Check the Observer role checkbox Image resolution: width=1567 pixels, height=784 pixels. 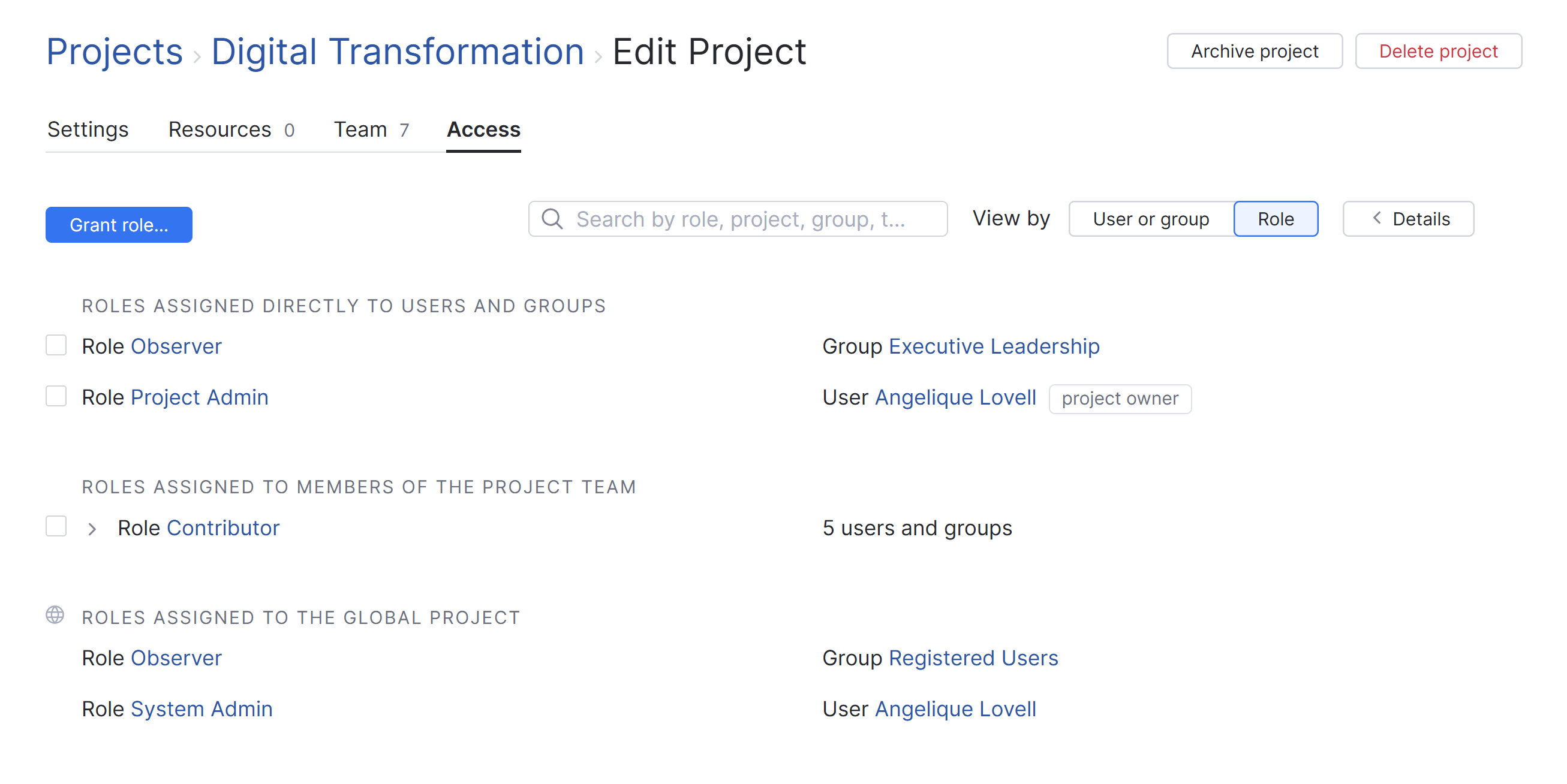coord(56,345)
